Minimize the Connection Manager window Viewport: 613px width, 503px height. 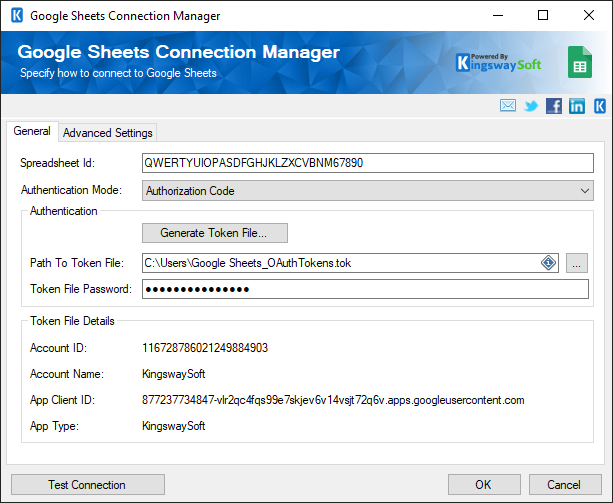click(x=498, y=16)
